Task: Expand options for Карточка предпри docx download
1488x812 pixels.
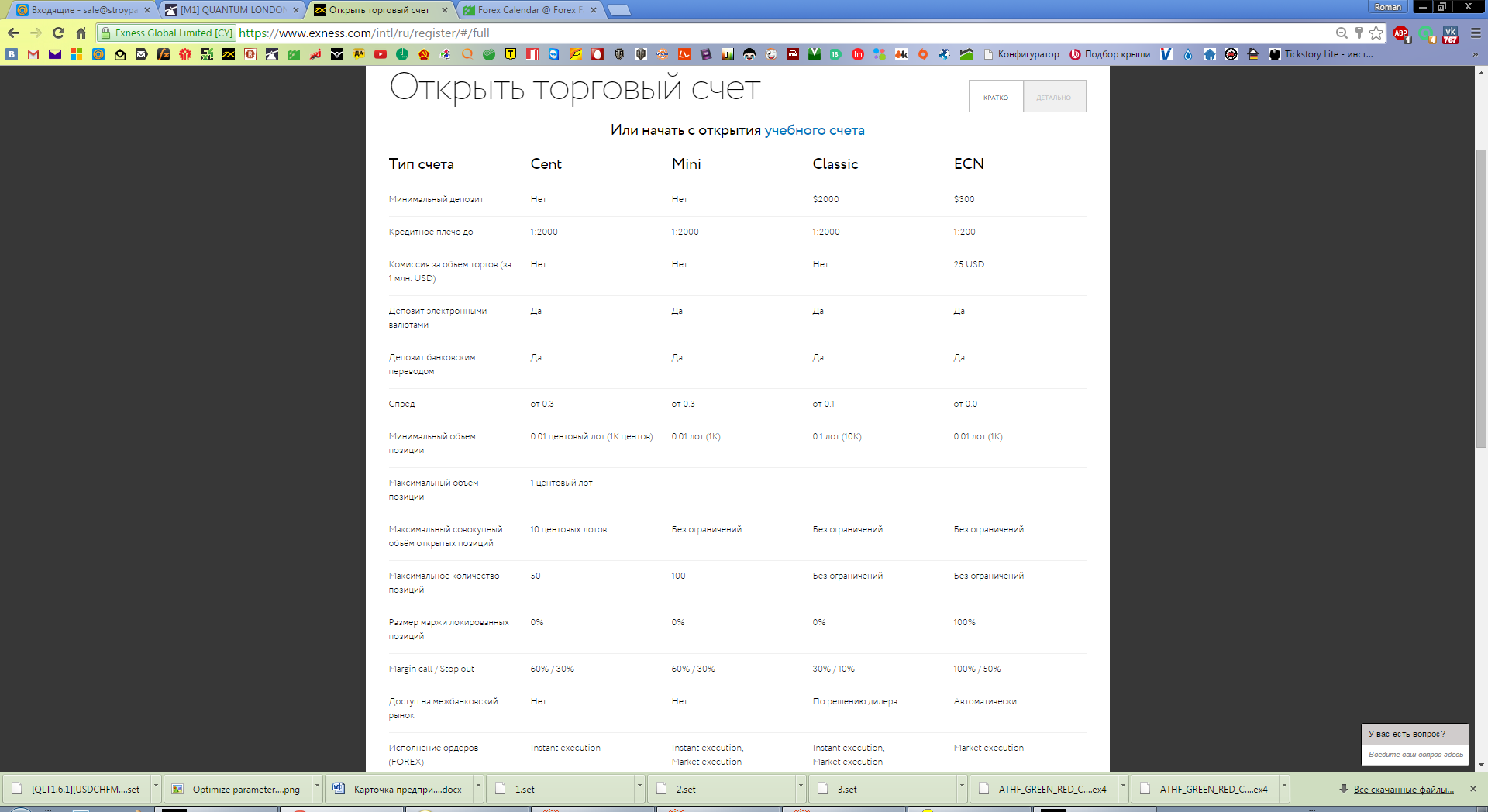Action: tap(478, 789)
